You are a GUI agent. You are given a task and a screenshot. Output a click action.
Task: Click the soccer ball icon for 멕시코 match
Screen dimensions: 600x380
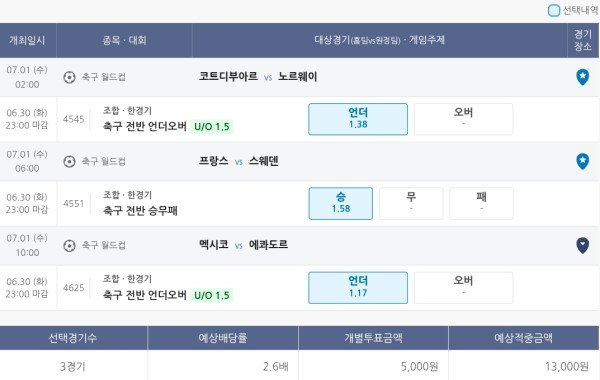click(x=69, y=245)
